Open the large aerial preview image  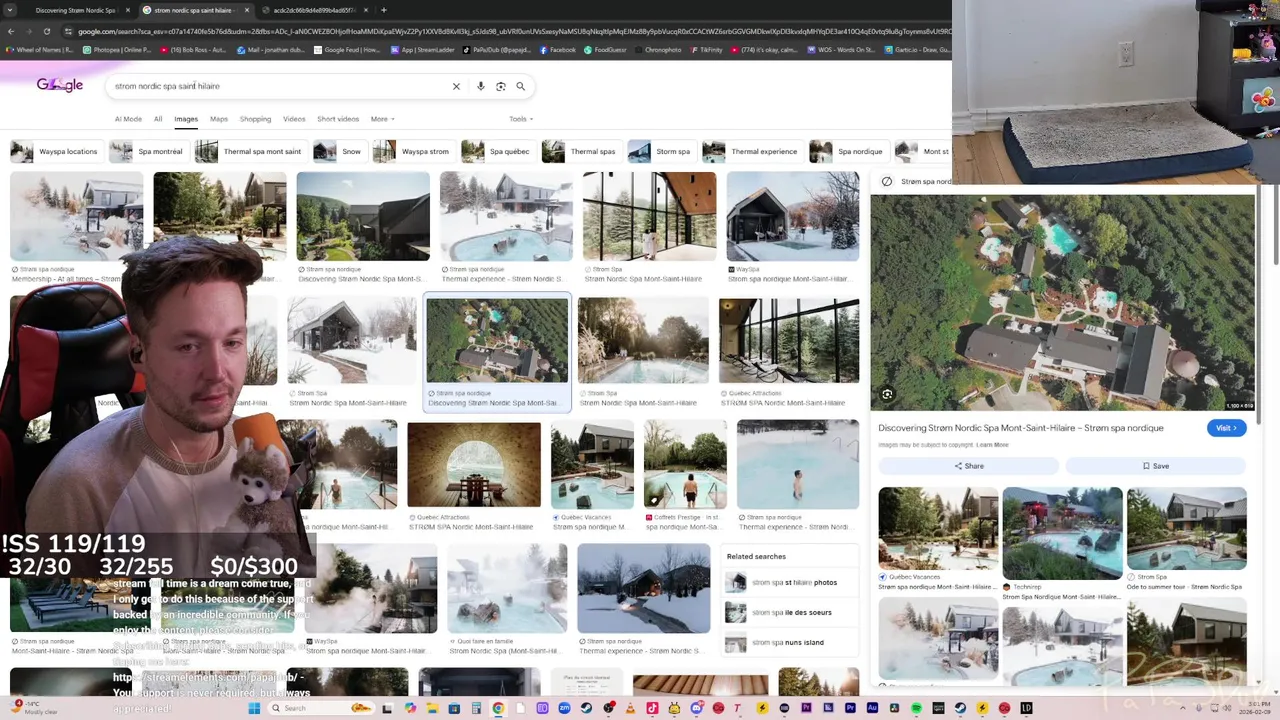(x=1062, y=302)
